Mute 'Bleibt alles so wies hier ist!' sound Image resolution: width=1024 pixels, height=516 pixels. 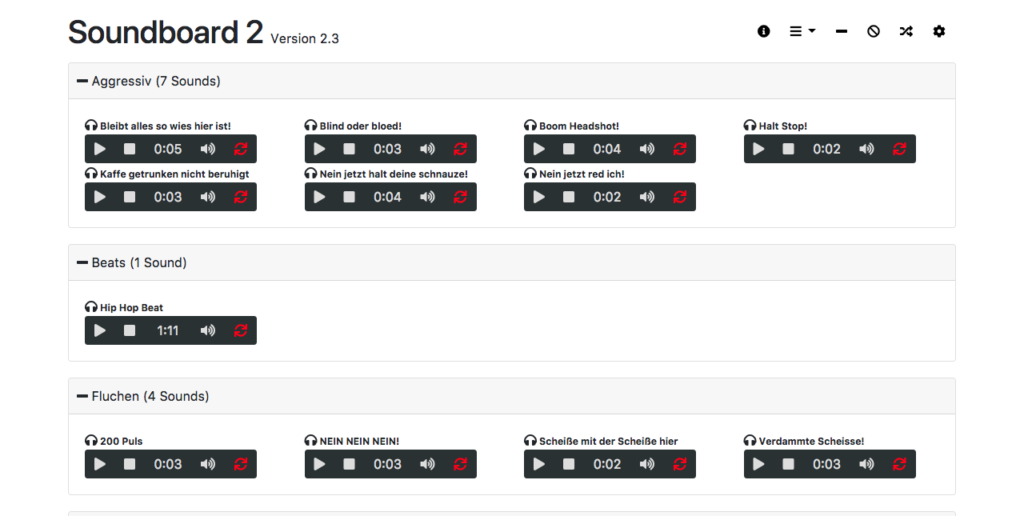pyautogui.click(x=208, y=149)
